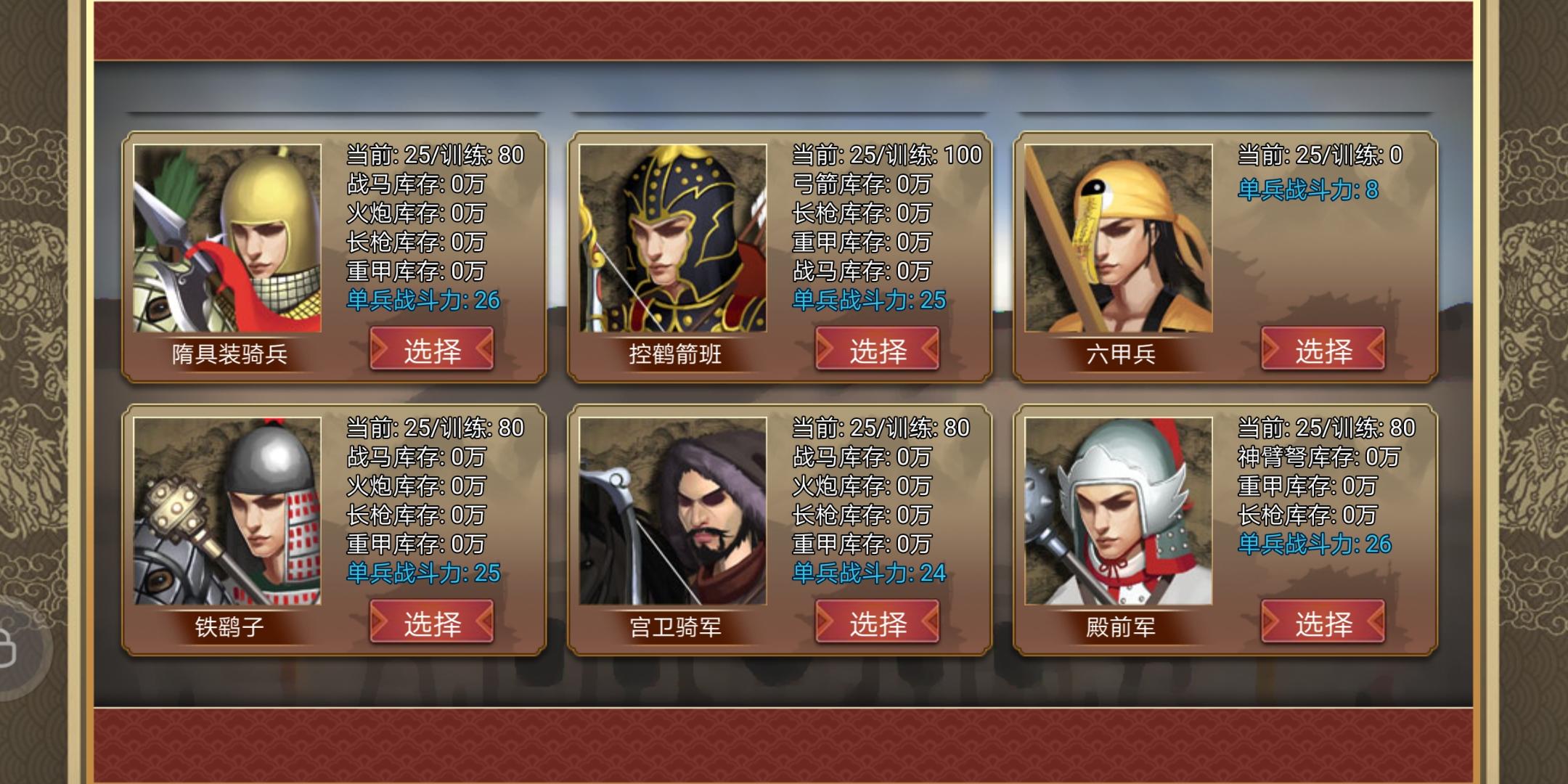Tap the 铁鹞子 mace warrior portrait

pos(227,511)
